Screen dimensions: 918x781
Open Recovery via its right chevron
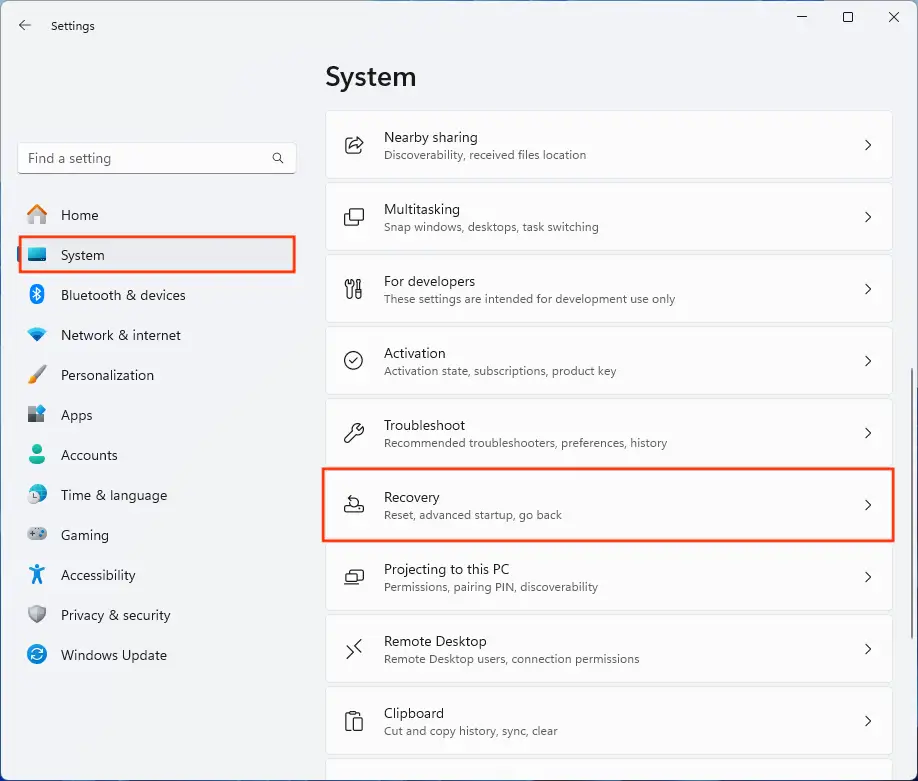coord(868,505)
